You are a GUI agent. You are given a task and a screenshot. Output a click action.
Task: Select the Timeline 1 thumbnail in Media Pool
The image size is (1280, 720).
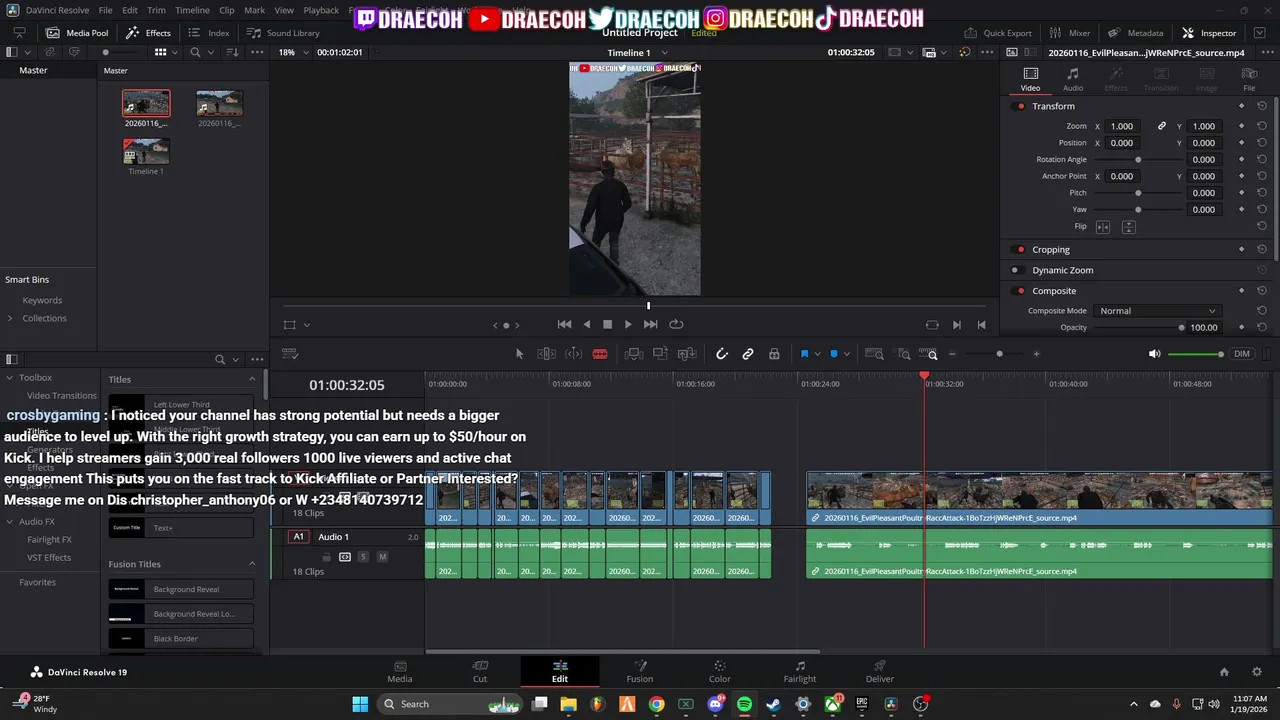coord(146,151)
